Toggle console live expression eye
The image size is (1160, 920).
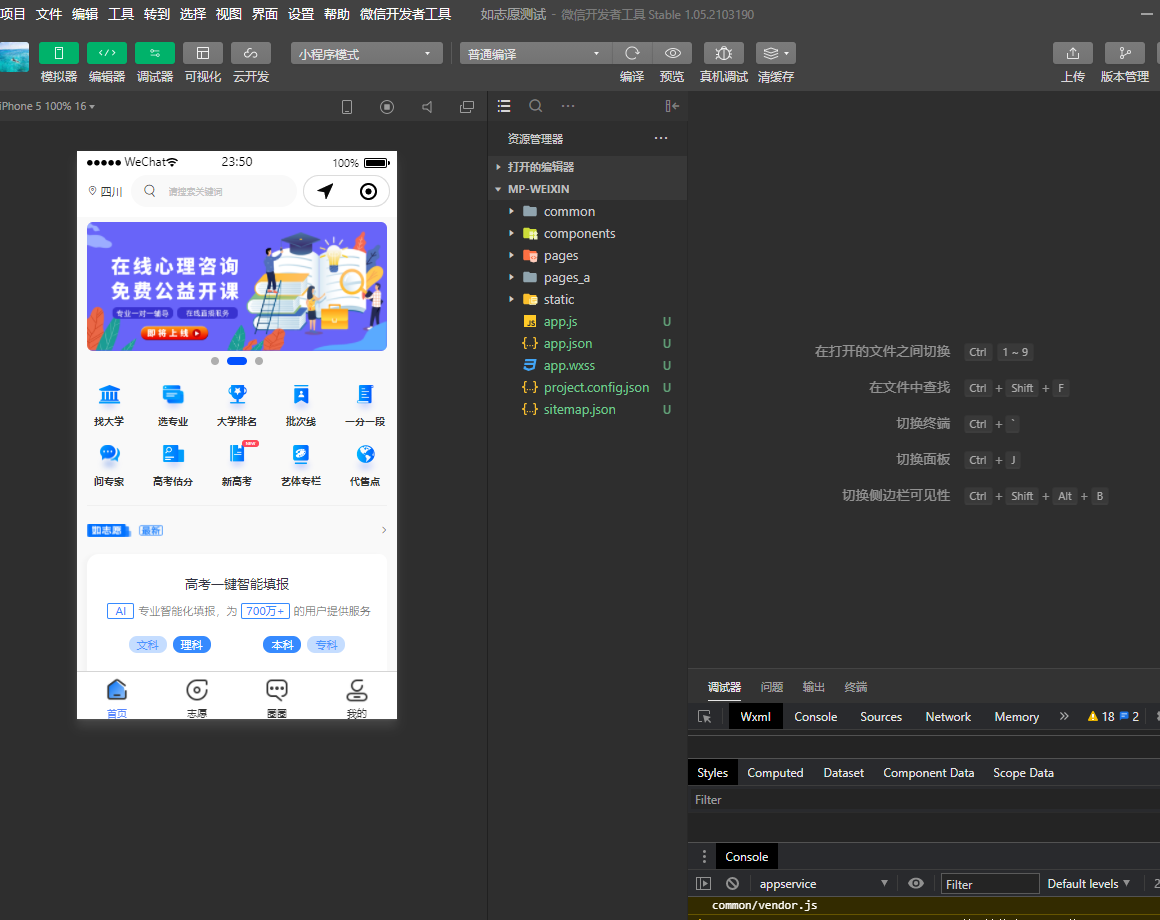tap(916, 884)
